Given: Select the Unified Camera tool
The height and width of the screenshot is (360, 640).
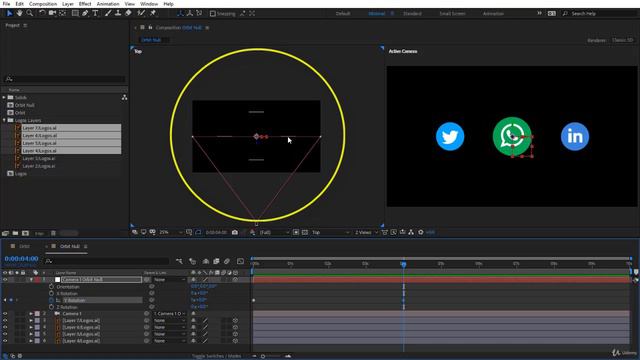Looking at the screenshot, I should click(x=52, y=13).
